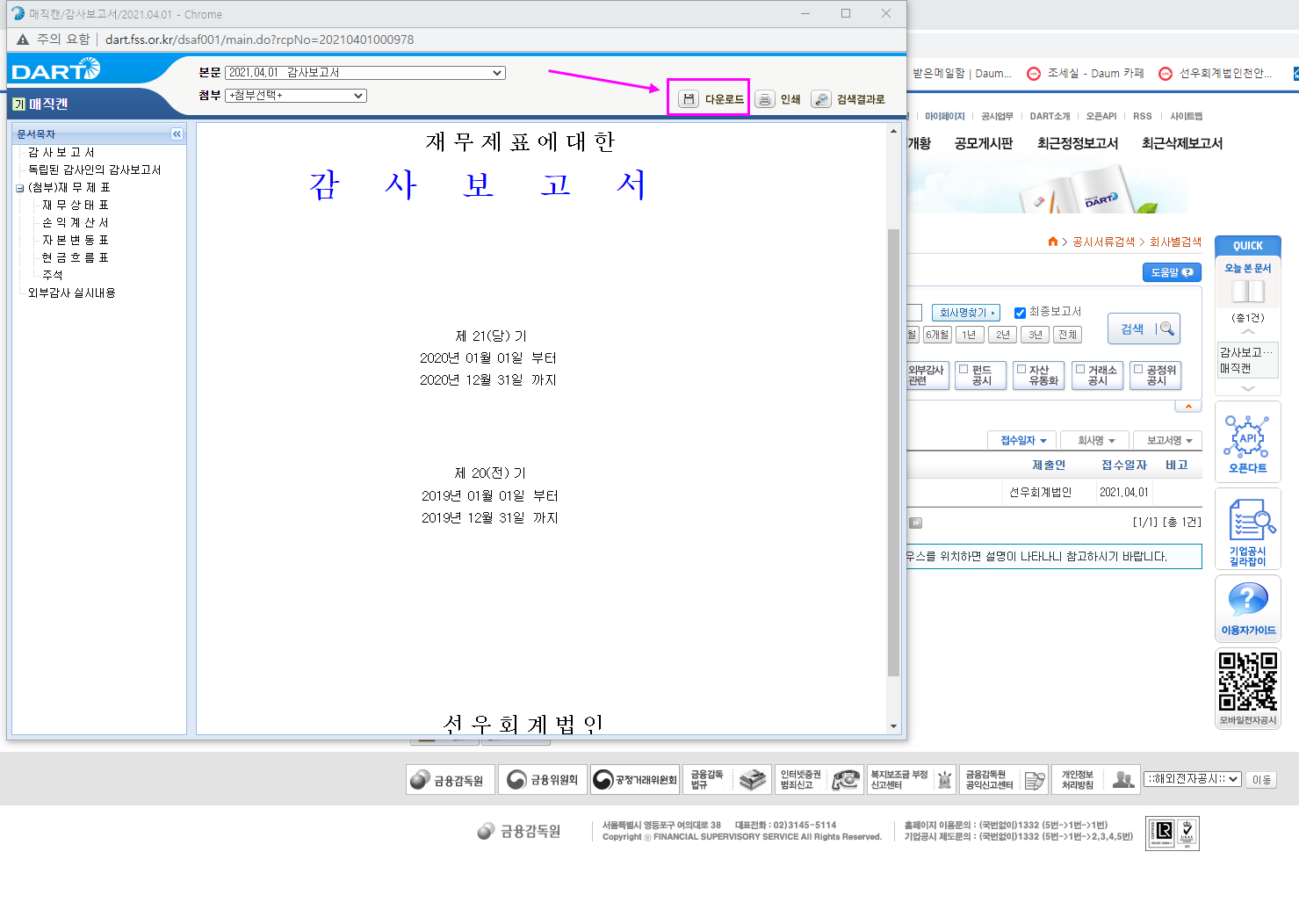Click the home icon in the breadcrumb
This screenshot has width=1299, height=924.
[x=1052, y=242]
